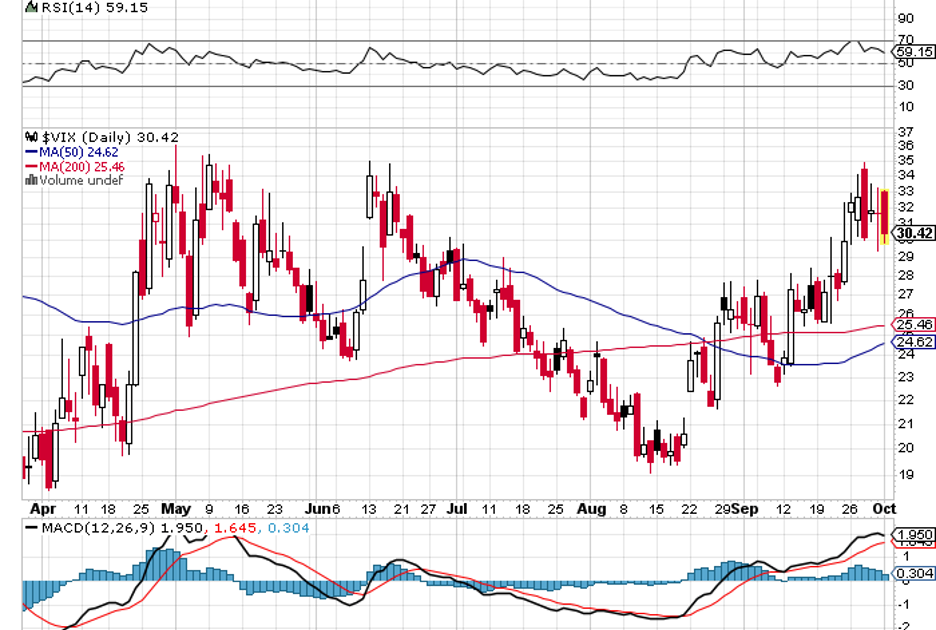Click the 30.42 last price flag
Screen dimensions: 936x630
click(x=914, y=235)
